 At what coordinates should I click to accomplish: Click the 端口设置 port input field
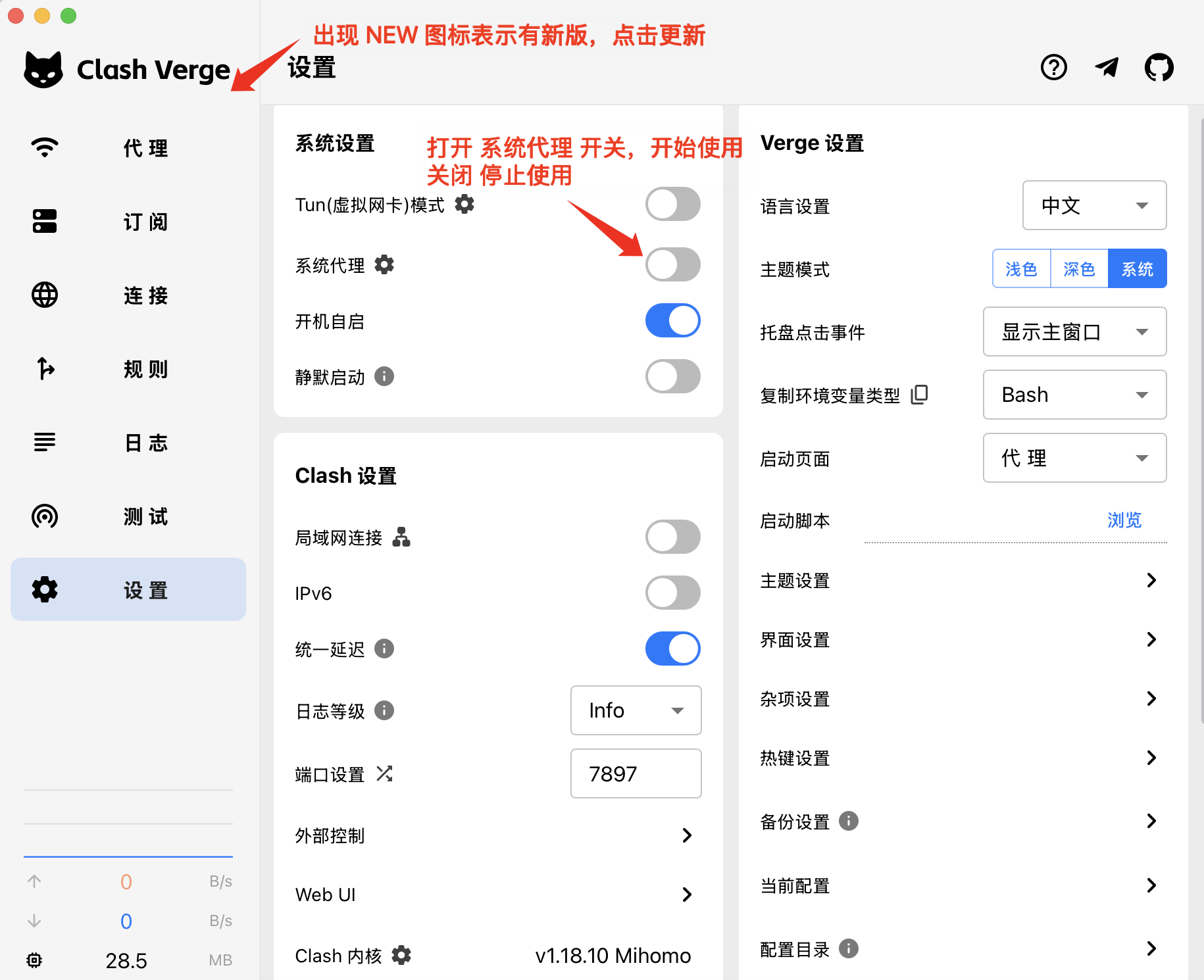[x=636, y=774]
